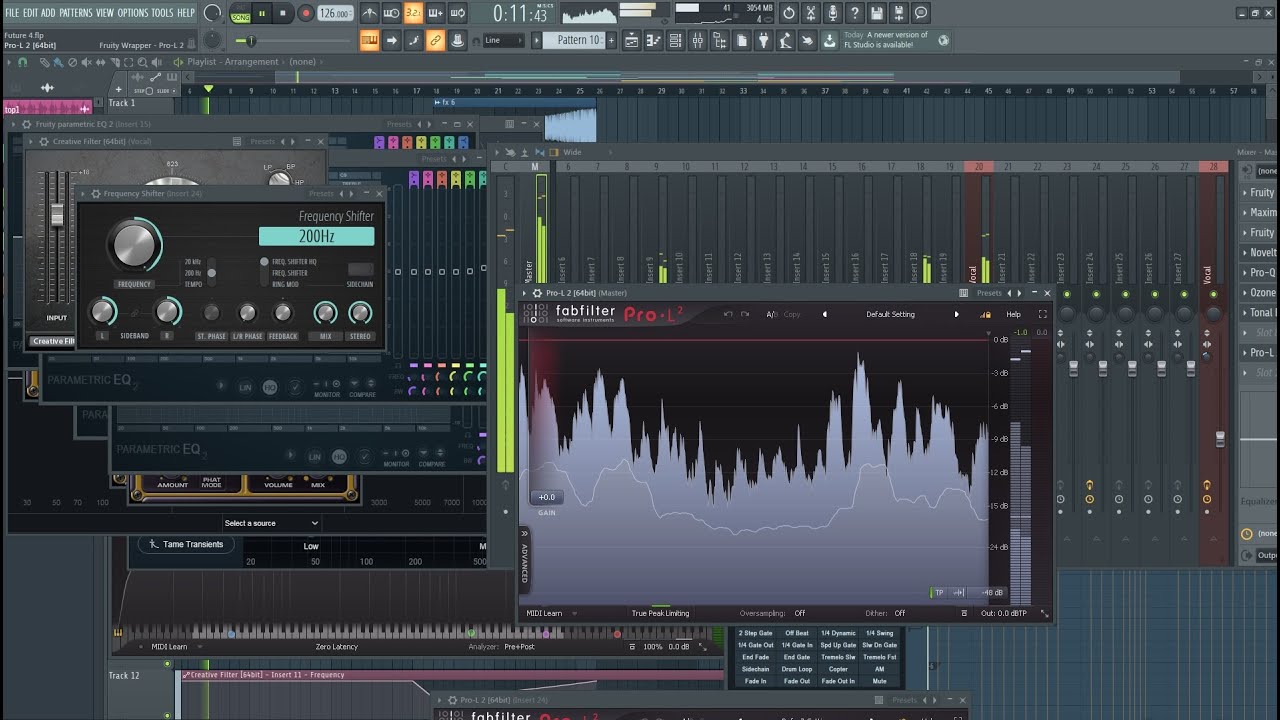Click the microphone one-click recording icon
1280x720 pixels.
833,13
